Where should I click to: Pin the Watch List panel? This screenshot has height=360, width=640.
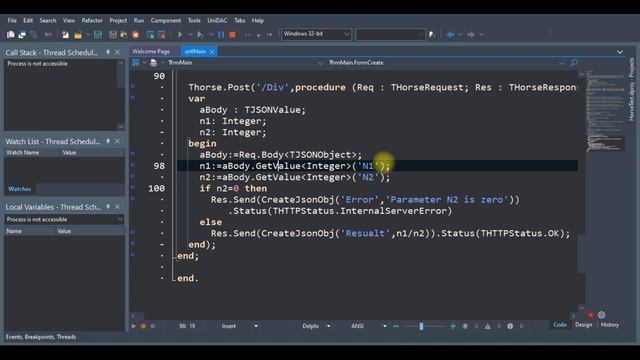pyautogui.click(x=108, y=141)
